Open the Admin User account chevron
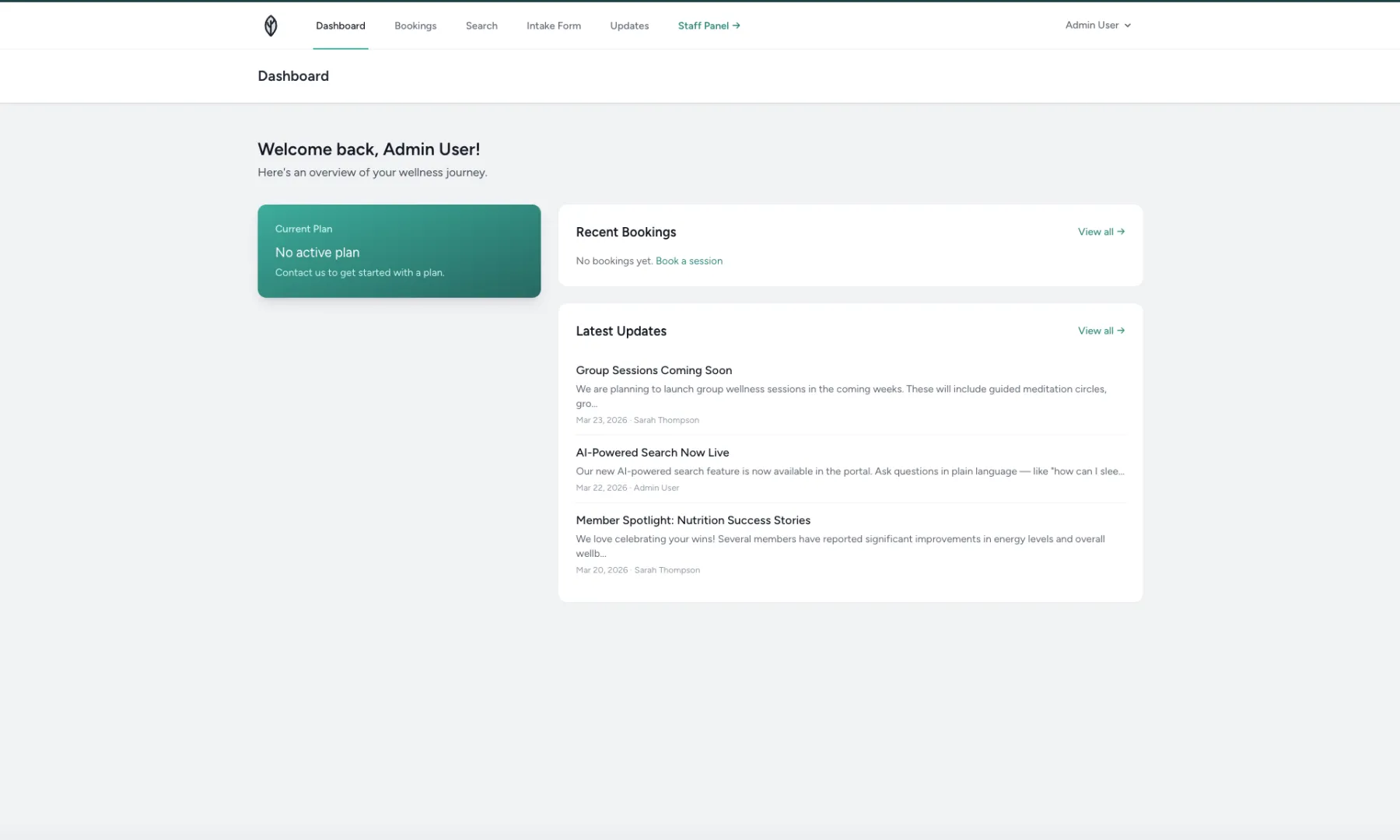The width and height of the screenshot is (1400, 840). pos(1128,25)
